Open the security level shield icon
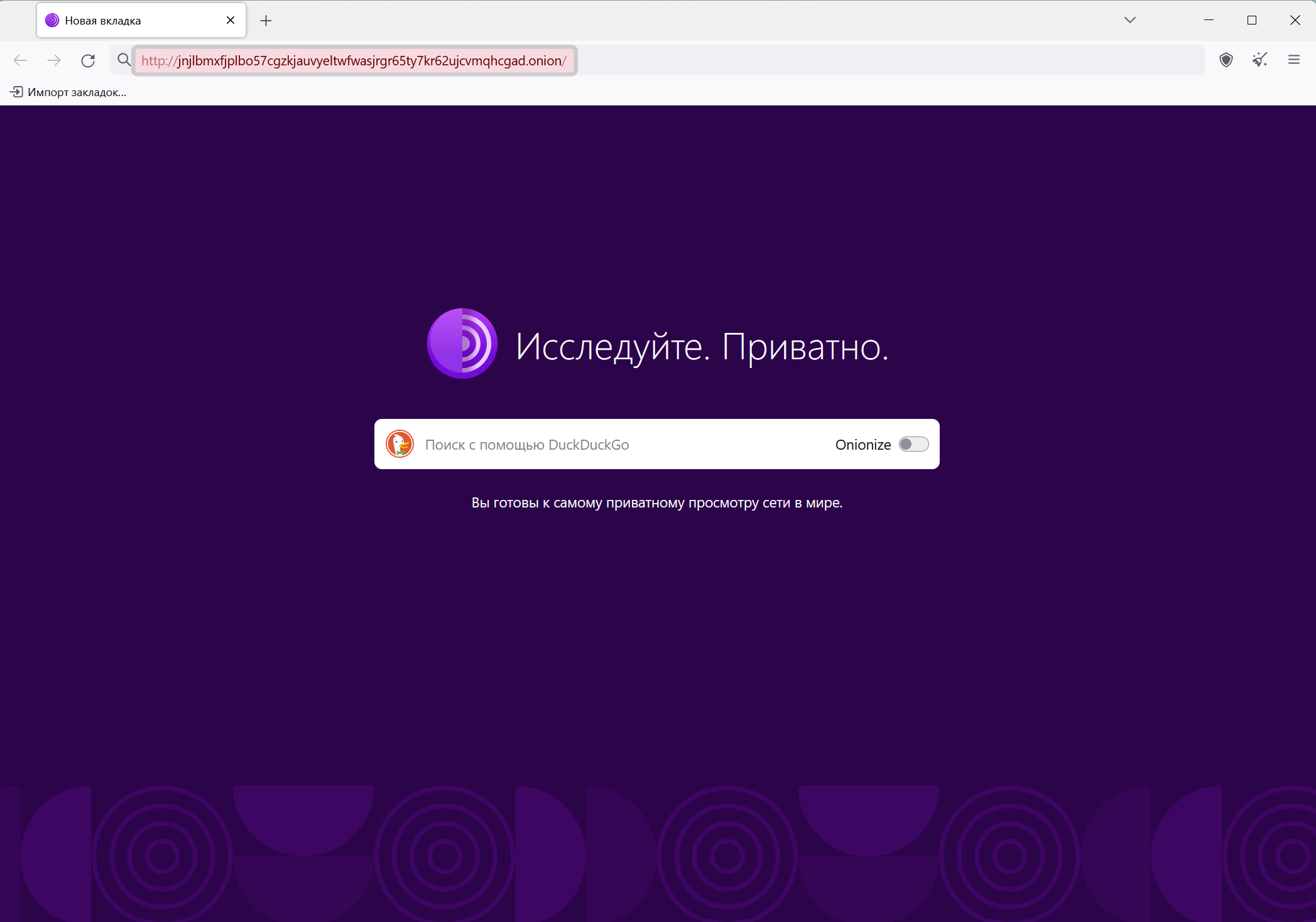Screen dimensions: 1316x922 (1226, 60)
